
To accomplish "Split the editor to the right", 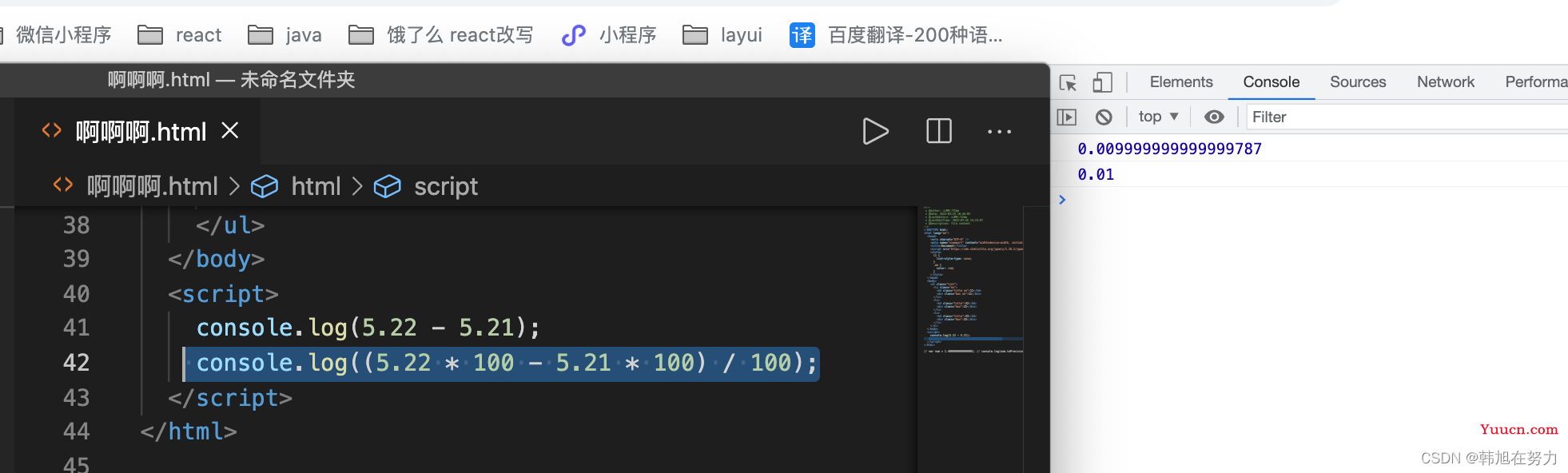I will tap(939, 131).
